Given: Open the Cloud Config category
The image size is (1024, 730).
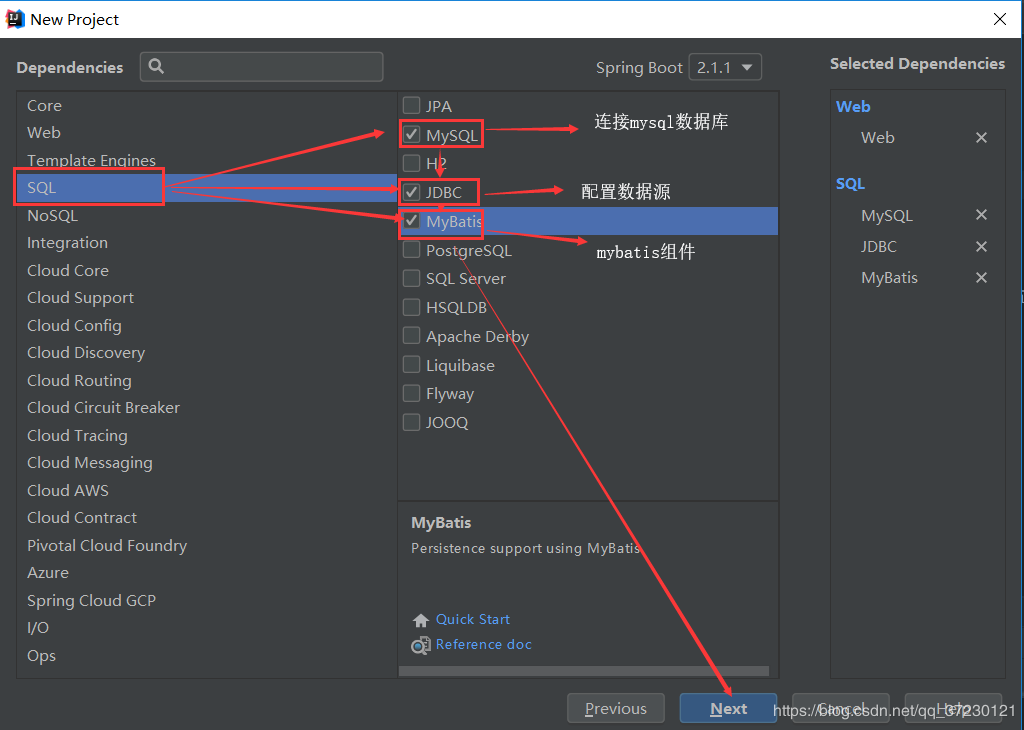Looking at the screenshot, I should pyautogui.click(x=206, y=325).
